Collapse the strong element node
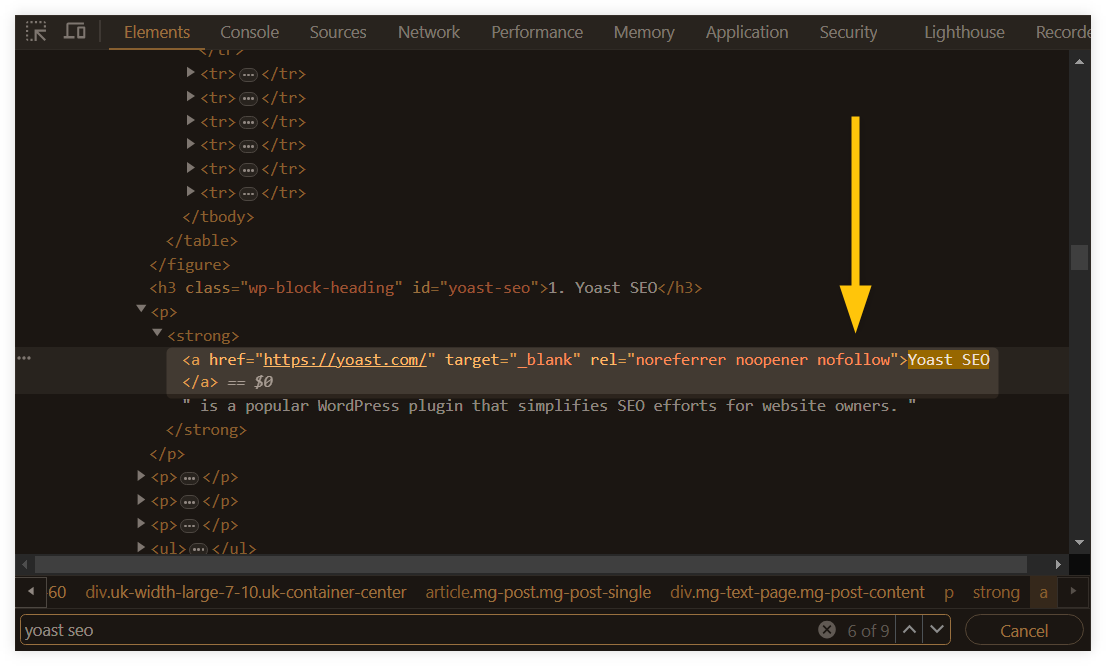1106x666 pixels. pos(157,334)
